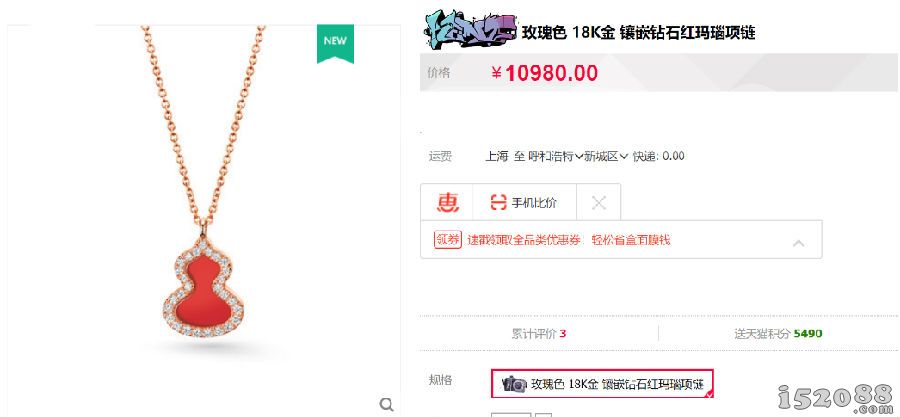
Task: Select the 玫瑰色 18K金 规格 option
Action: (602, 384)
